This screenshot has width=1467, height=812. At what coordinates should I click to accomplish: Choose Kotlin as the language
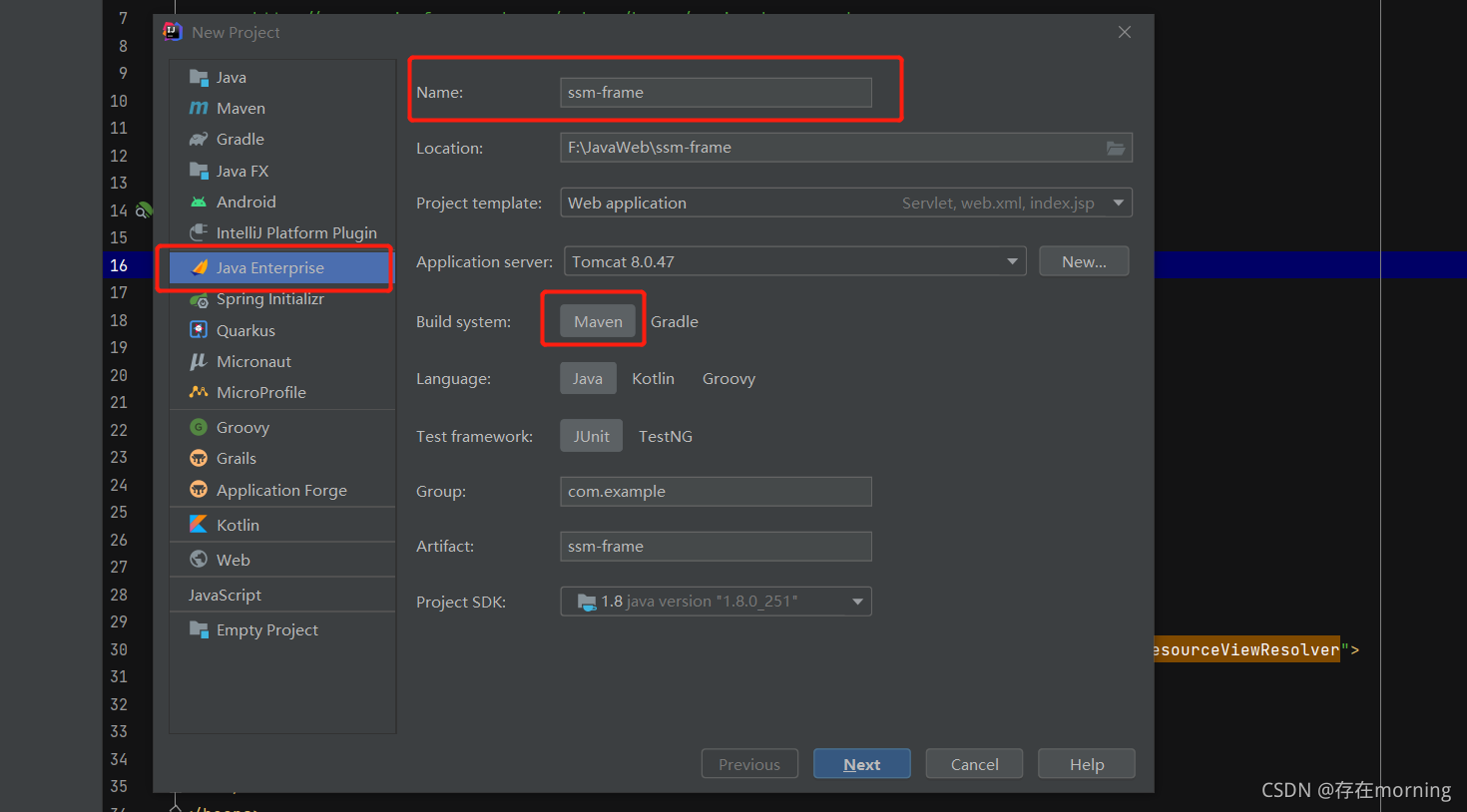[654, 378]
